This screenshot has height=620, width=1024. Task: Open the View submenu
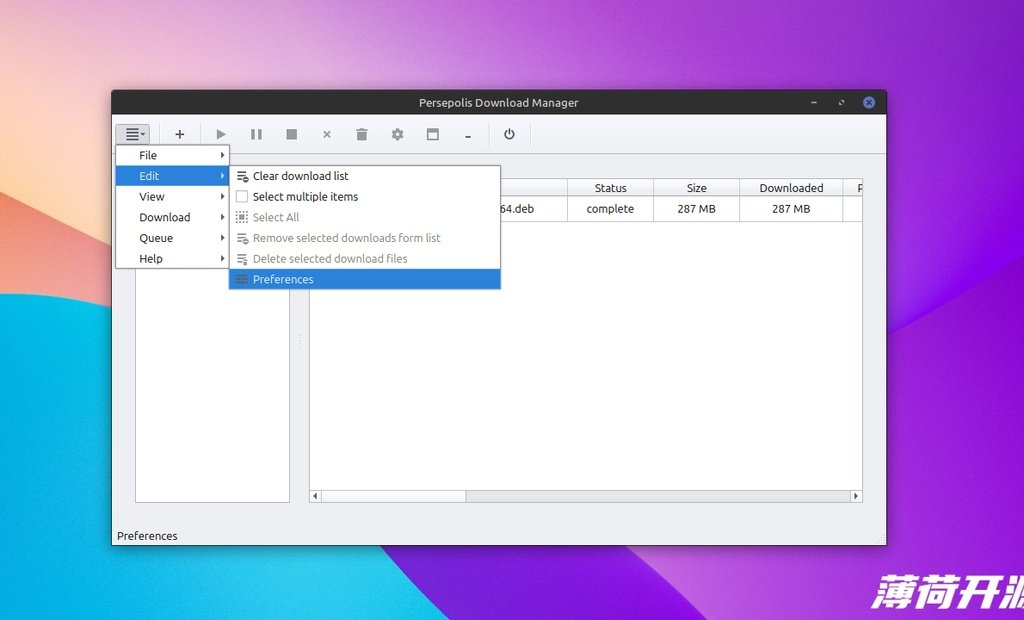pos(172,197)
